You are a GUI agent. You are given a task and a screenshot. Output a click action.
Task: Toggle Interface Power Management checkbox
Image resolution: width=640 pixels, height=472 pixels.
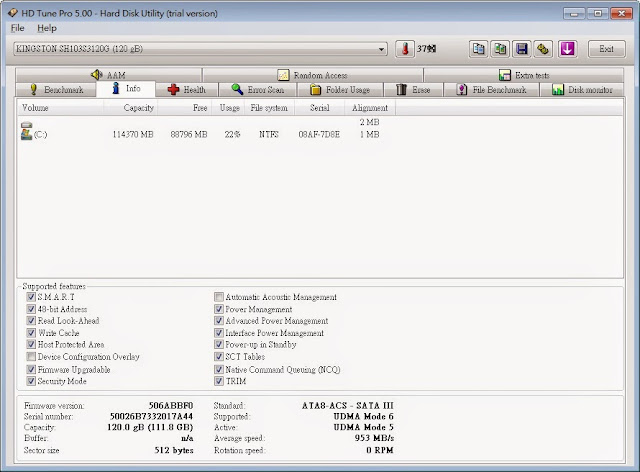[219, 333]
